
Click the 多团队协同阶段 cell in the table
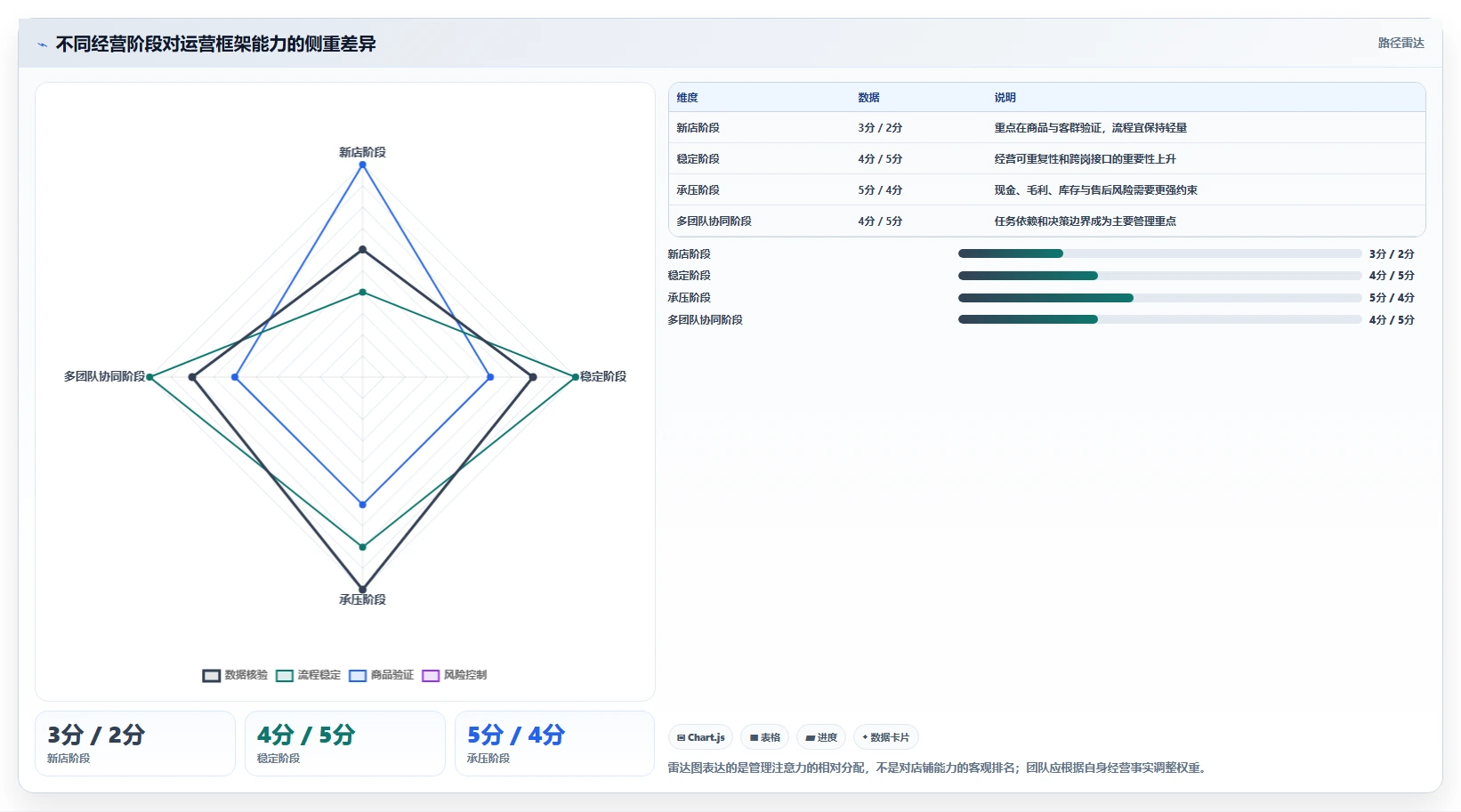pyautogui.click(x=714, y=221)
